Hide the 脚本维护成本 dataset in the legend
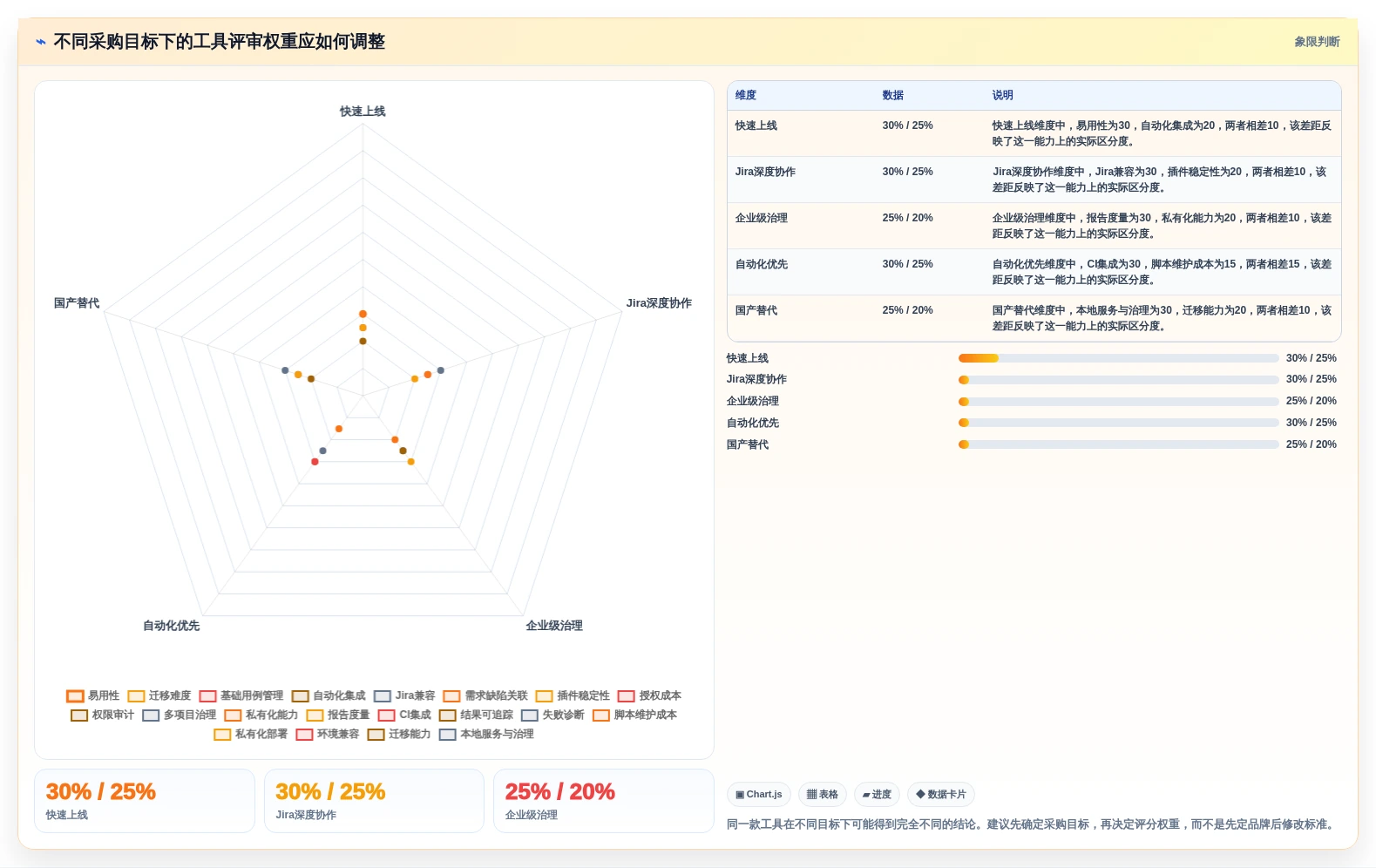The height and width of the screenshot is (868, 1376). point(634,715)
